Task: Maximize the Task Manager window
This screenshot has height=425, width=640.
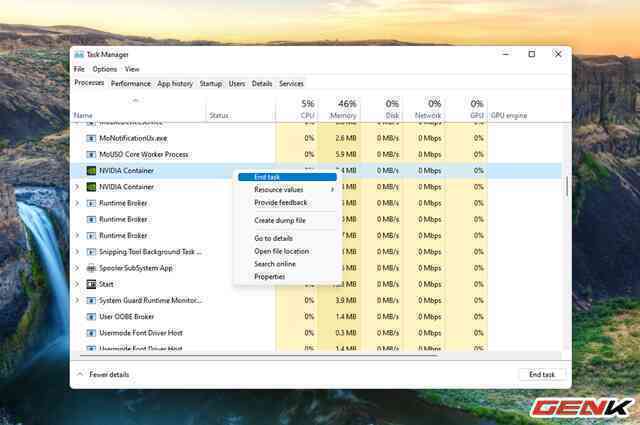Action: pos(531,54)
